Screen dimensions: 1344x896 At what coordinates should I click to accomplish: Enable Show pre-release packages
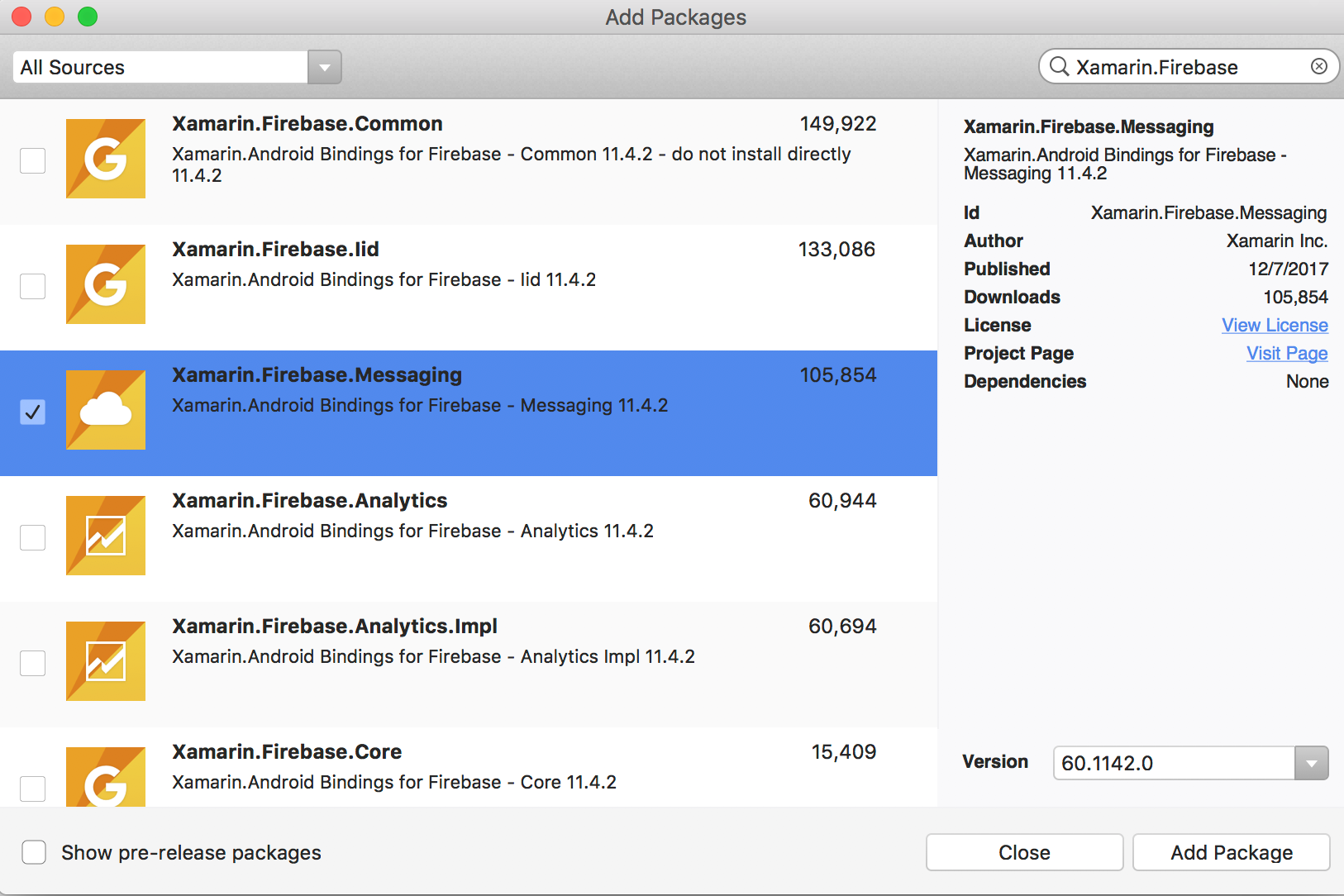33,852
